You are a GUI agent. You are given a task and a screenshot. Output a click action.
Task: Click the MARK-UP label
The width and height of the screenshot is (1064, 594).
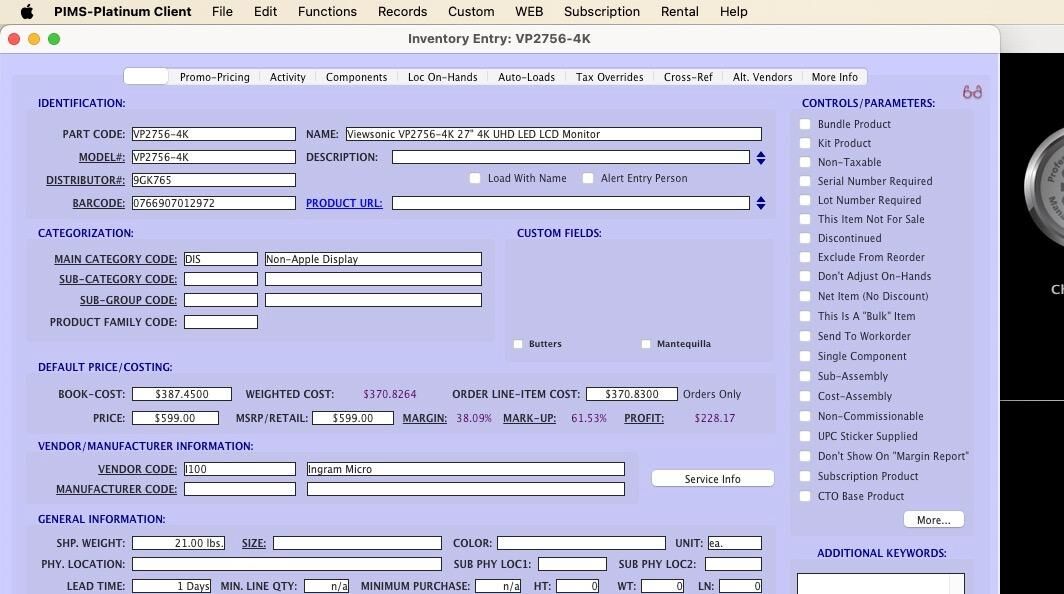coord(529,418)
